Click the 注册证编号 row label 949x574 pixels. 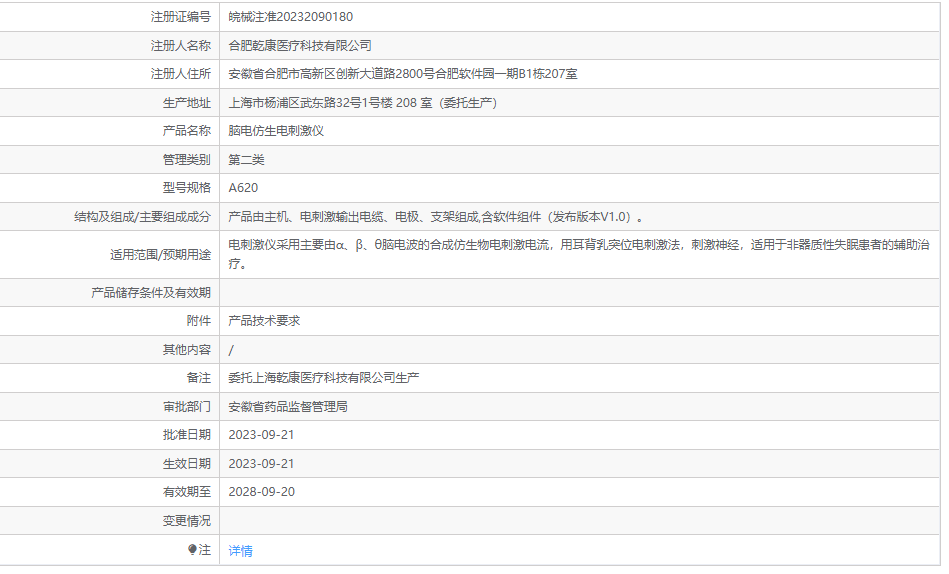180,17
